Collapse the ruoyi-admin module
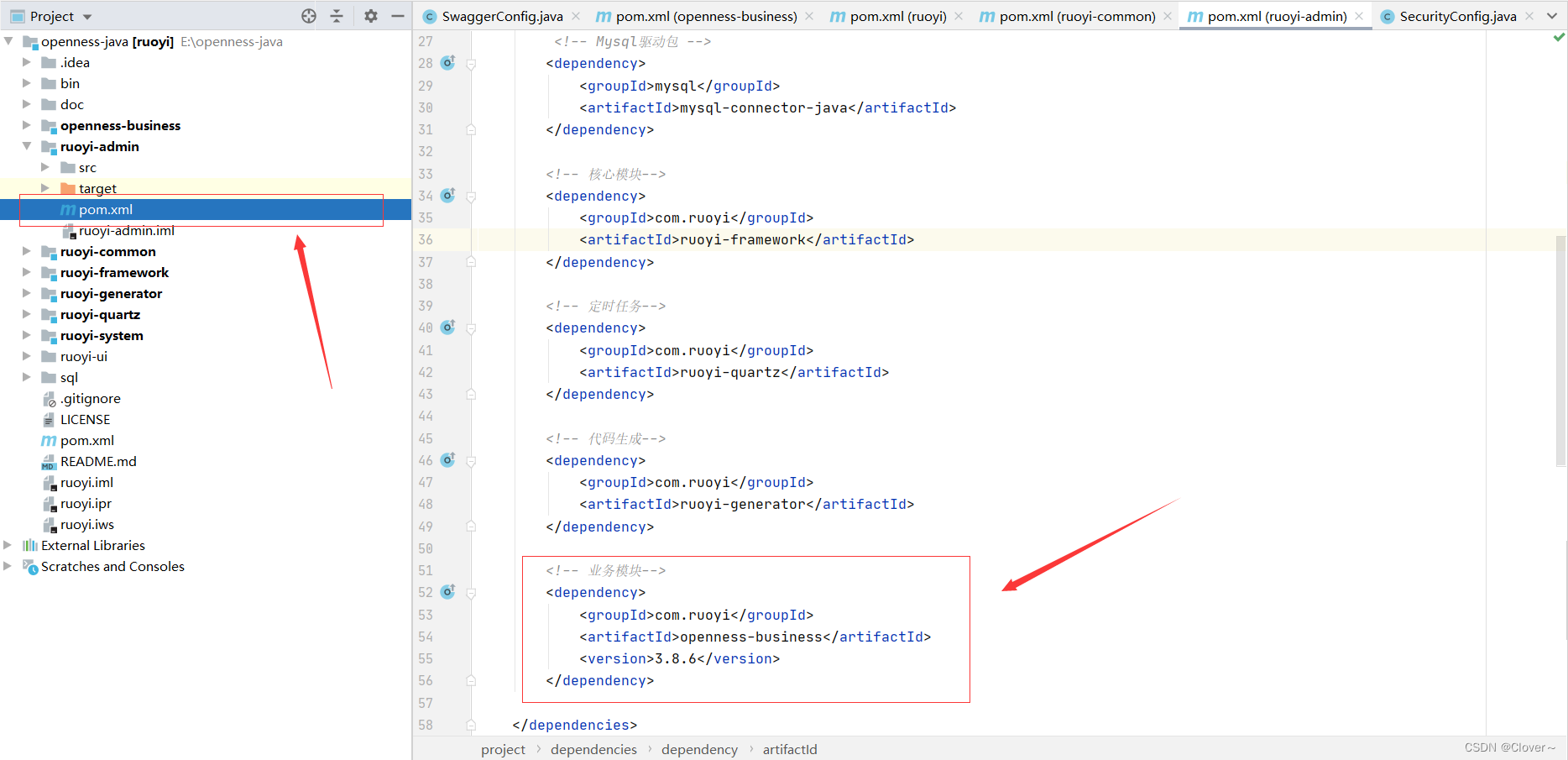 click(27, 146)
